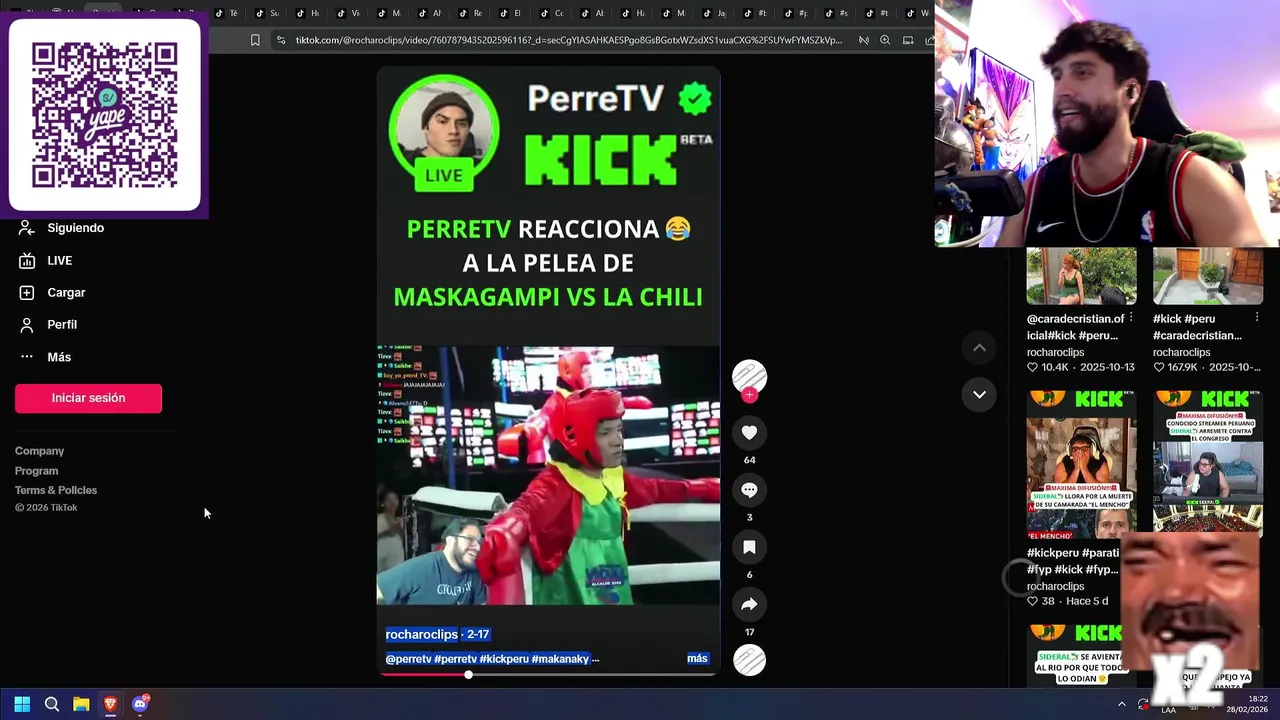This screenshot has height=720, width=1280.
Task: Show hidden system tray icons chevron
Action: (x=1121, y=704)
